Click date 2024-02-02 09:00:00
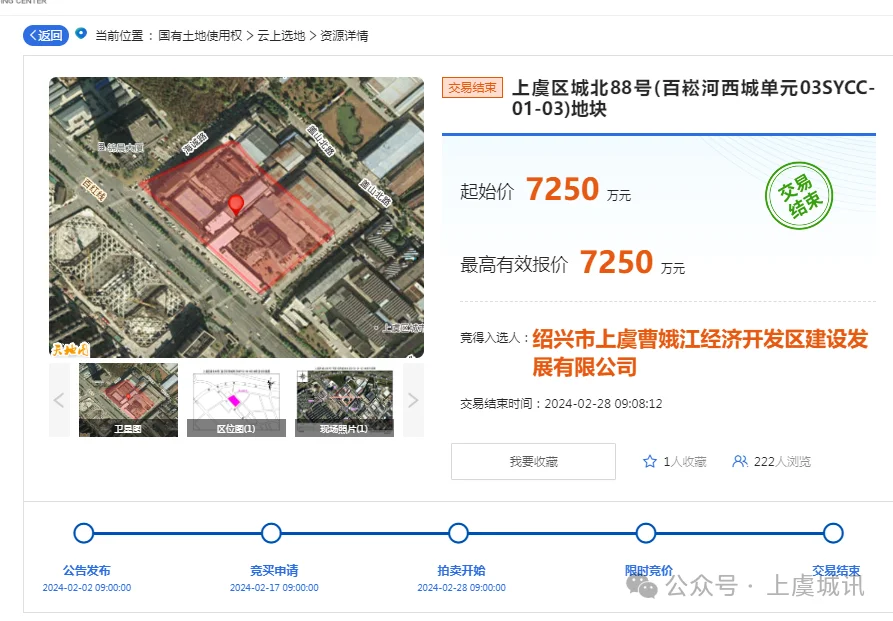This screenshot has width=893, height=621. click(x=87, y=587)
